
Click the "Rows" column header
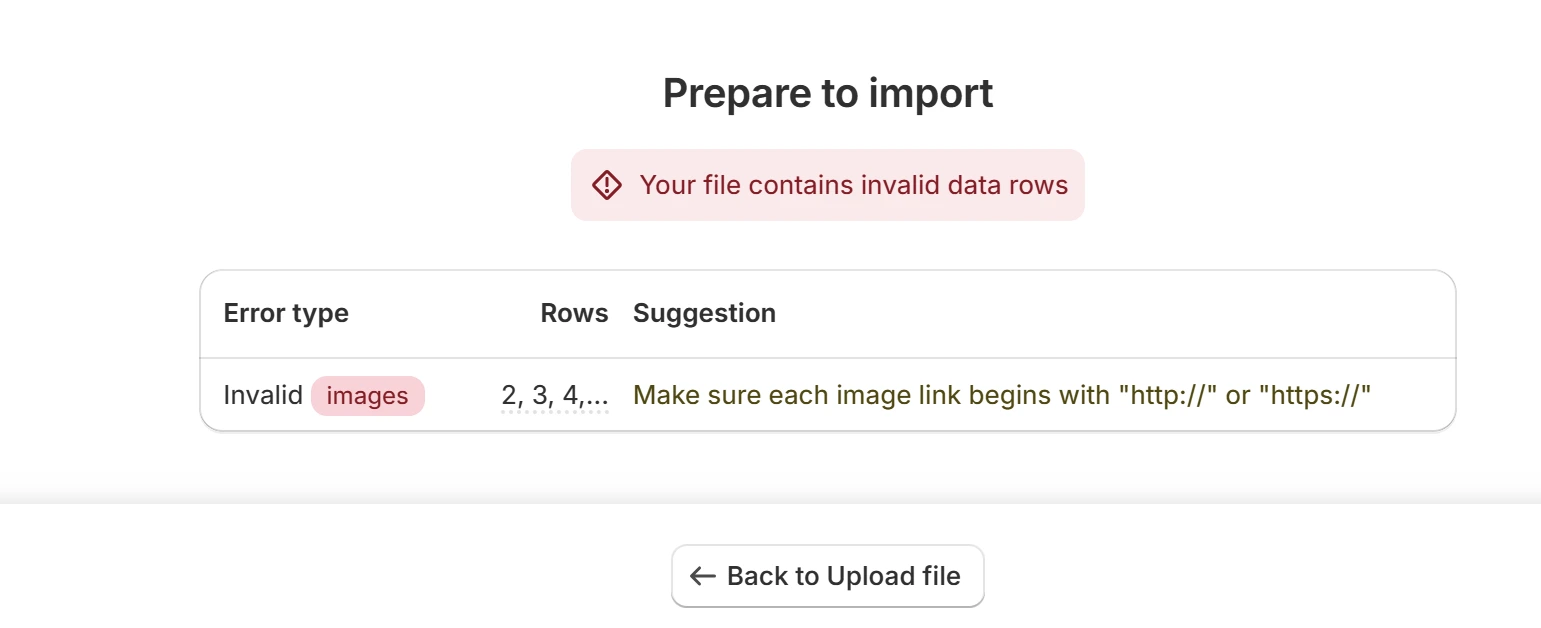click(574, 313)
